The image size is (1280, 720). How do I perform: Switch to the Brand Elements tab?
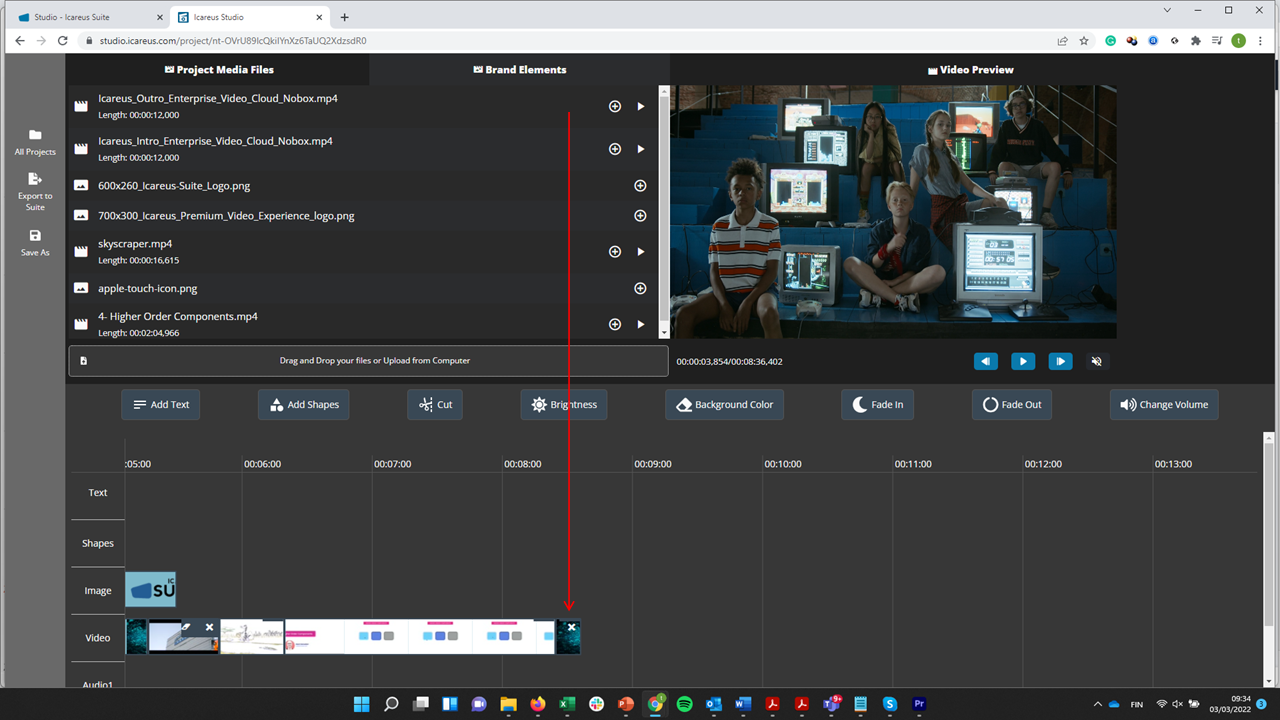coord(519,70)
